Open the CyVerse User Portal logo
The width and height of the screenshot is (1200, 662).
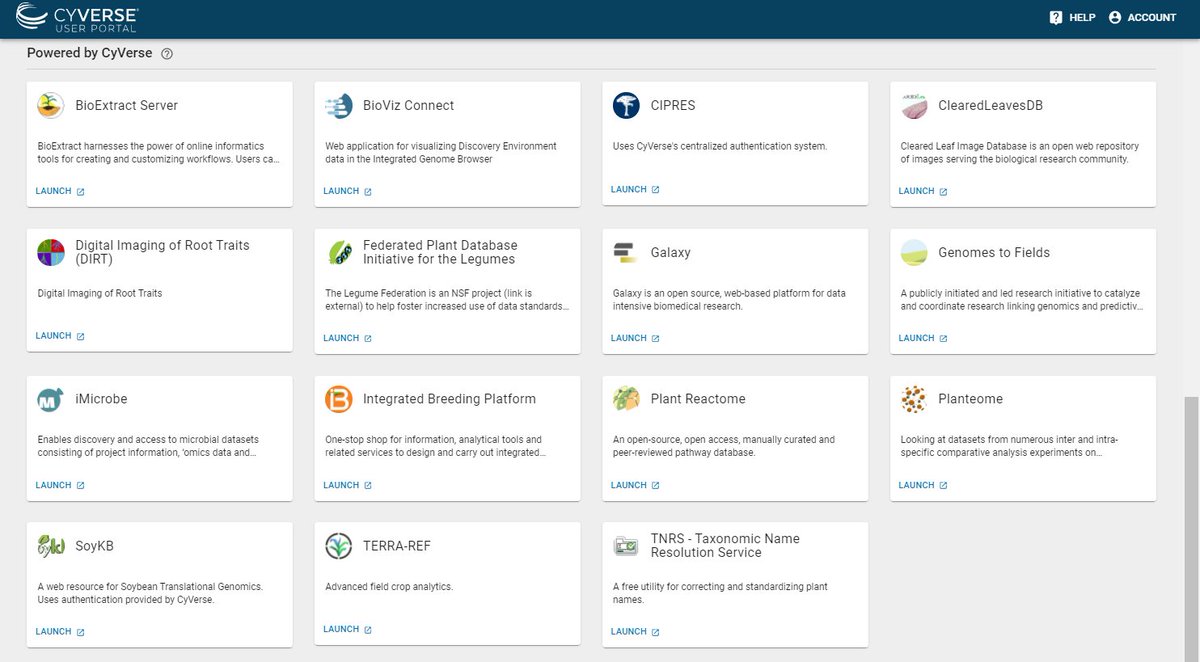point(77,18)
